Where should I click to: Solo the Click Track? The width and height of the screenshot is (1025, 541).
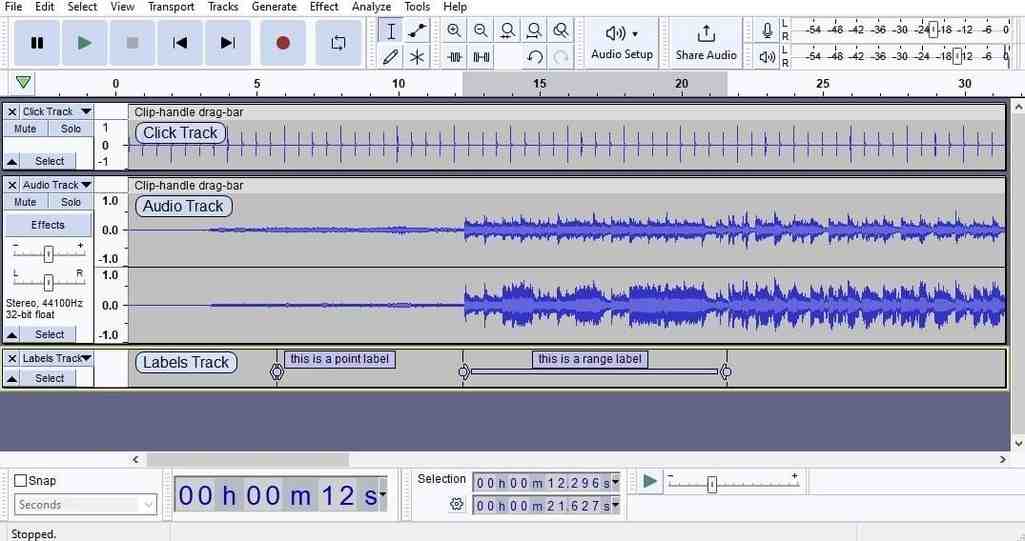coord(71,129)
